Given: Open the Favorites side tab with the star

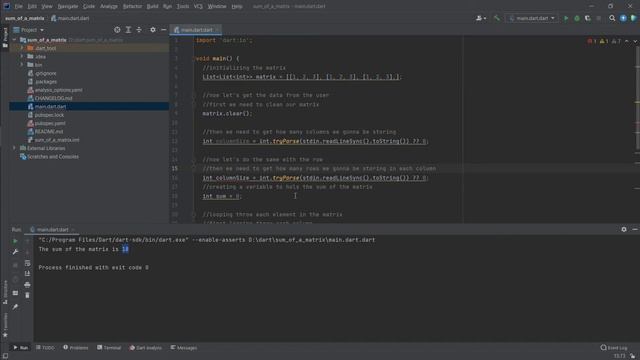Looking at the screenshot, I should pyautogui.click(x=5, y=325).
